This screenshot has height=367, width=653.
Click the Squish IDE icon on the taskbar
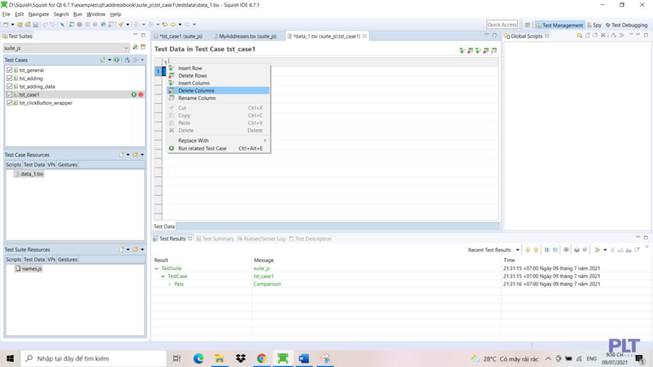pyautogui.click(x=283, y=358)
